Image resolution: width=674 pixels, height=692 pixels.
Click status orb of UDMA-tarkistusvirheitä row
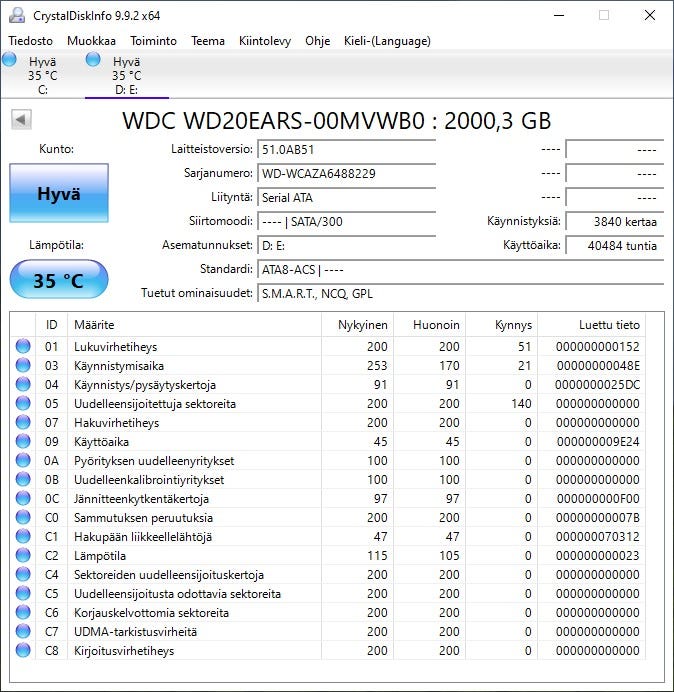click(x=23, y=631)
